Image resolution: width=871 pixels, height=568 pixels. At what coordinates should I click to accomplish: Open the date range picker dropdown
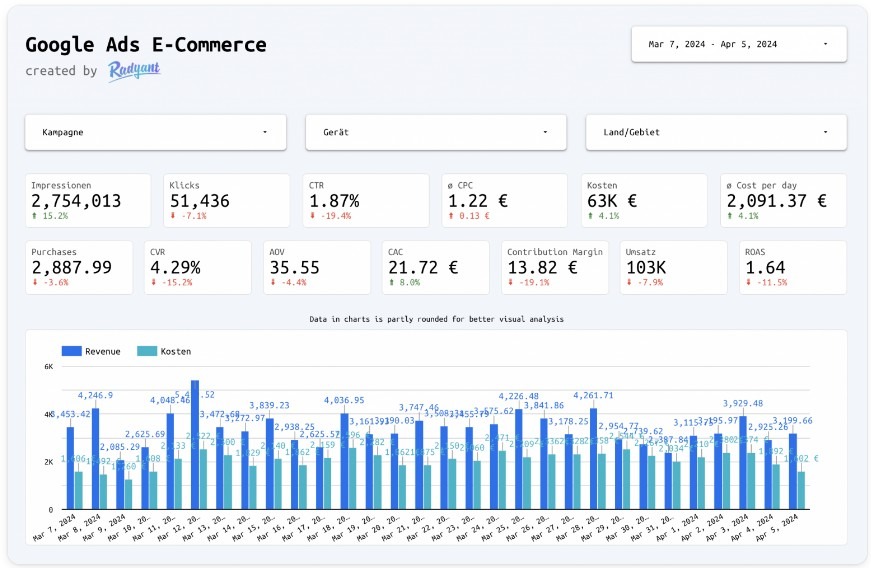click(x=739, y=44)
